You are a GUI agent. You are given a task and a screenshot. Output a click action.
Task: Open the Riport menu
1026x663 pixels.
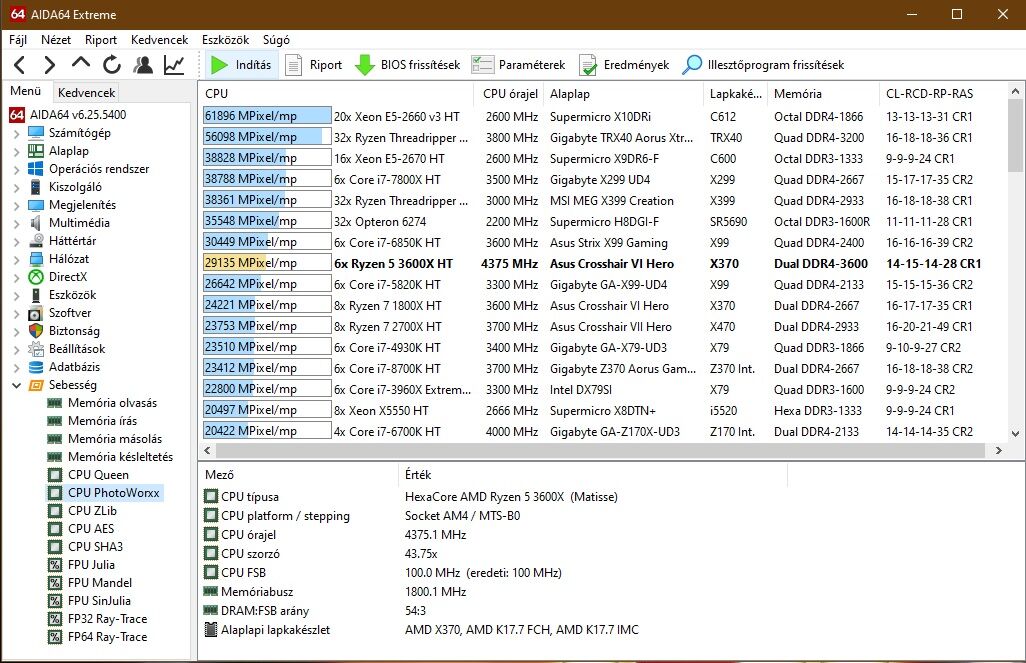(101, 40)
